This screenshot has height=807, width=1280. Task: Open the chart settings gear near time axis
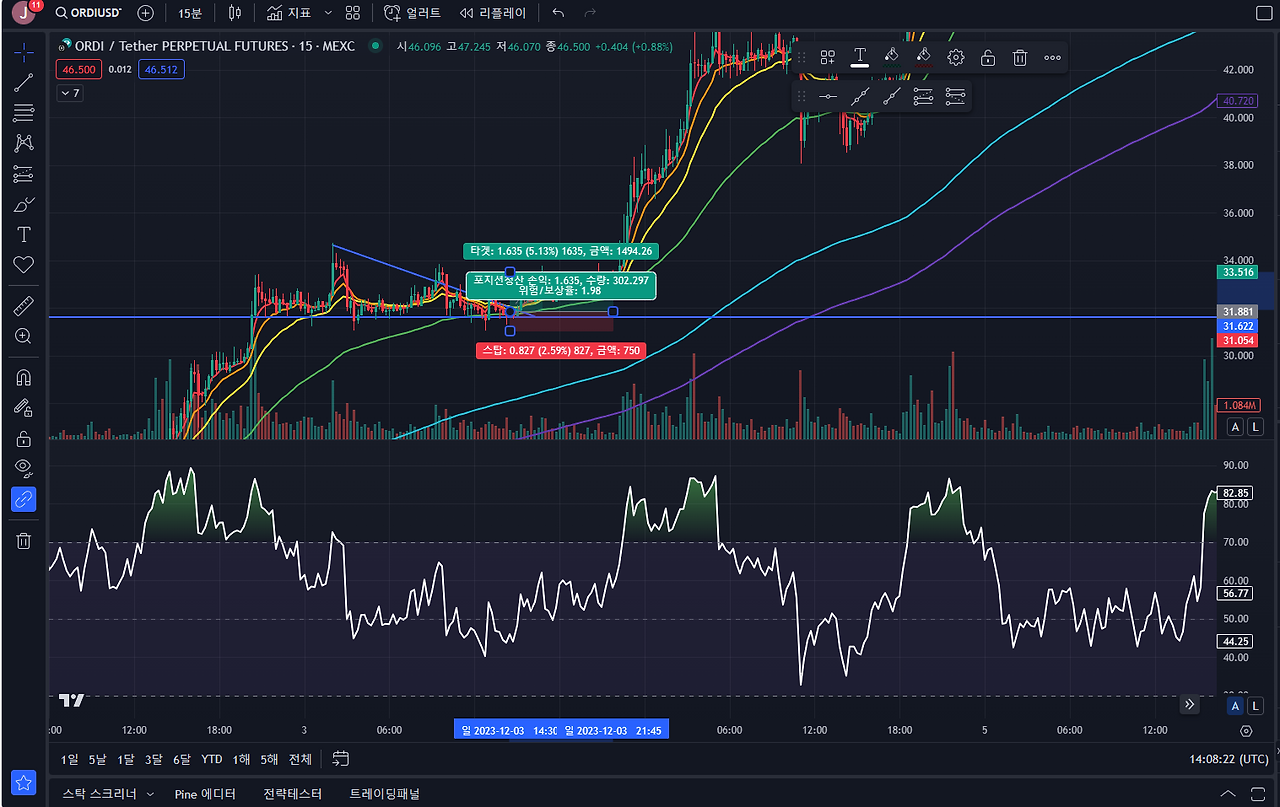(1245, 730)
